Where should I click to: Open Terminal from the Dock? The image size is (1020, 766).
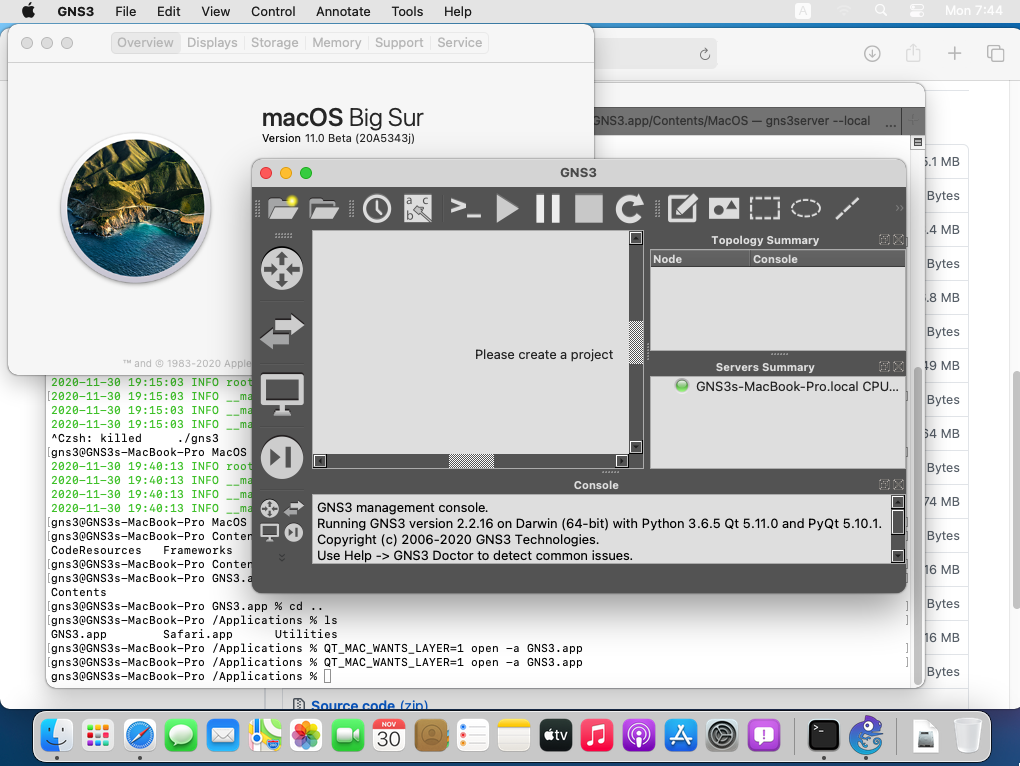(824, 735)
